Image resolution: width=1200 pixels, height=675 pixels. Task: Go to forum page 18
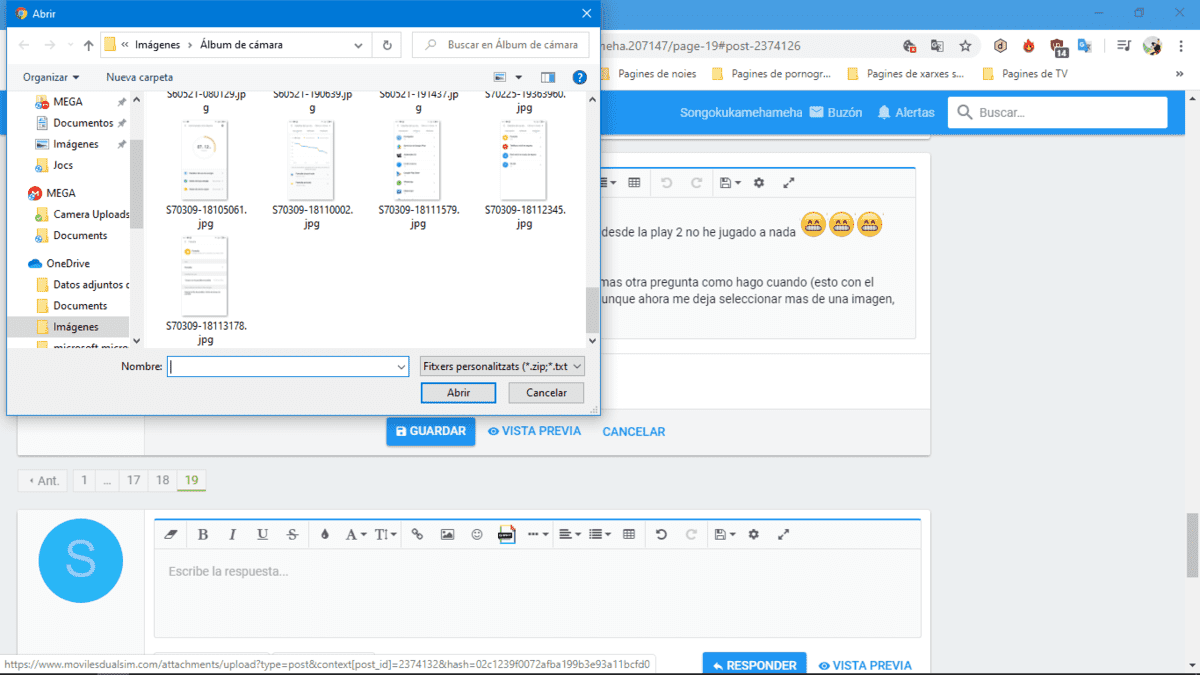(162, 480)
